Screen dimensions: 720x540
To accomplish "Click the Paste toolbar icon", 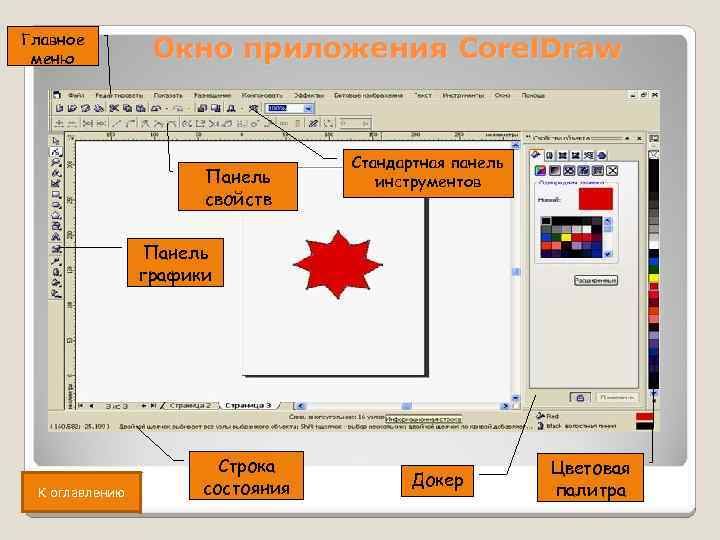I will coord(140,108).
